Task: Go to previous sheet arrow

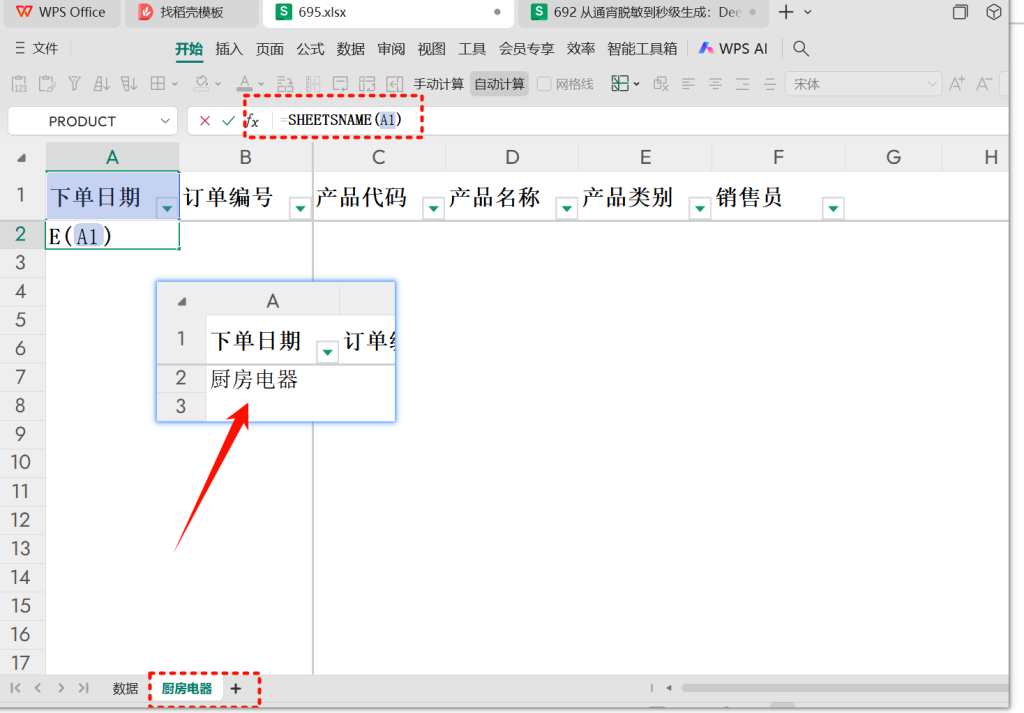Action: (38, 688)
